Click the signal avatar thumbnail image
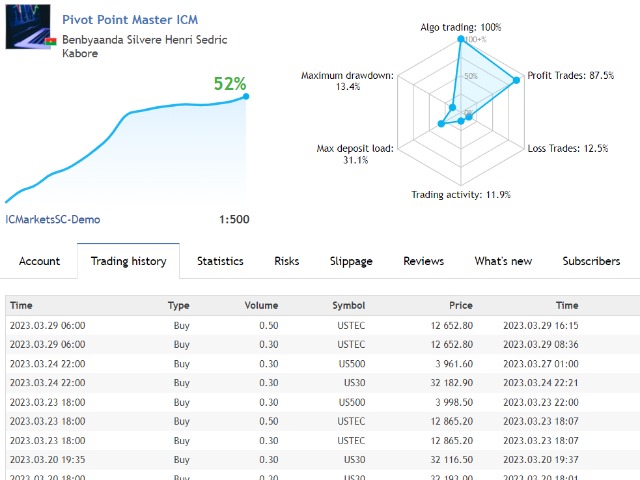640x480 pixels. pos(28,27)
